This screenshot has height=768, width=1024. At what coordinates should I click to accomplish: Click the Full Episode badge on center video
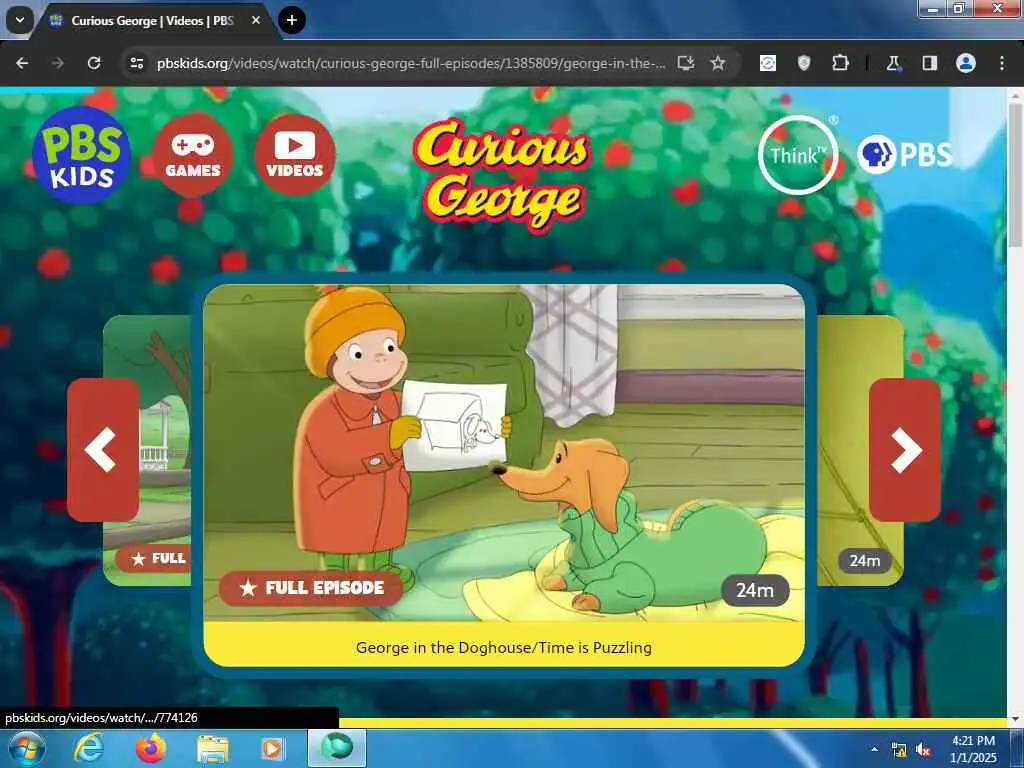[311, 588]
